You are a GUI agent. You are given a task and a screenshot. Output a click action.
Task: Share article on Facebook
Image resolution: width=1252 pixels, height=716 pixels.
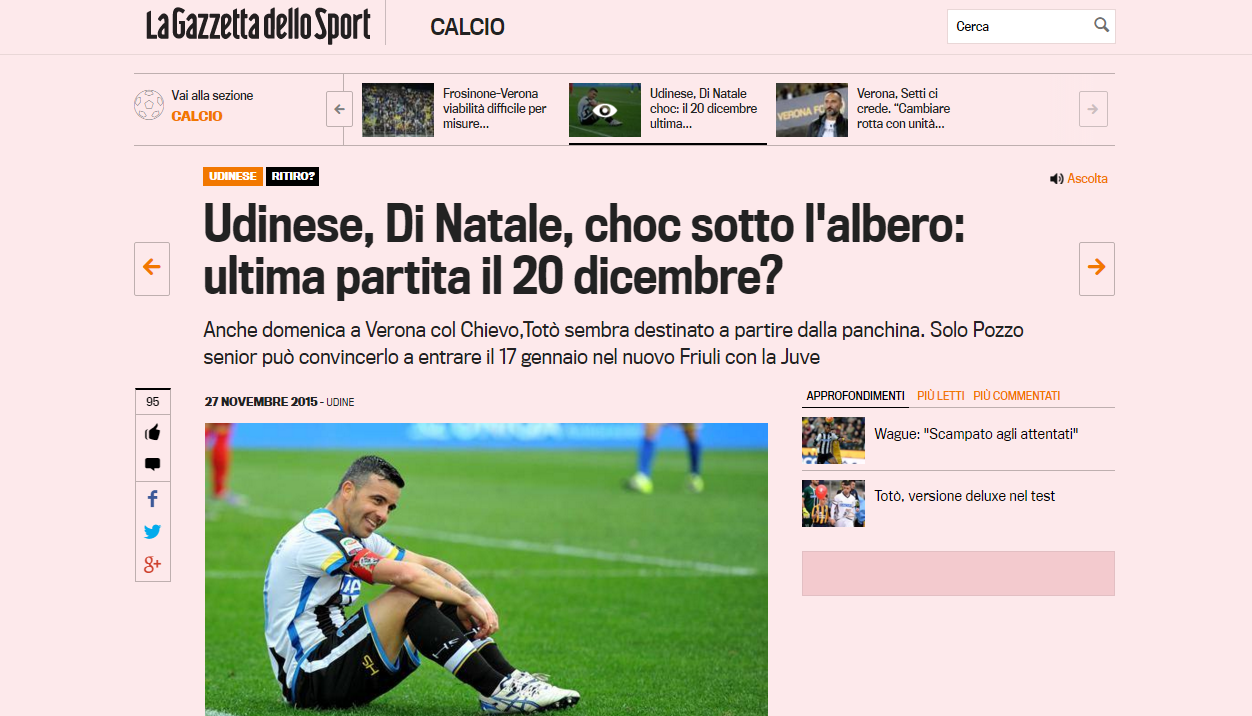pyautogui.click(x=152, y=498)
